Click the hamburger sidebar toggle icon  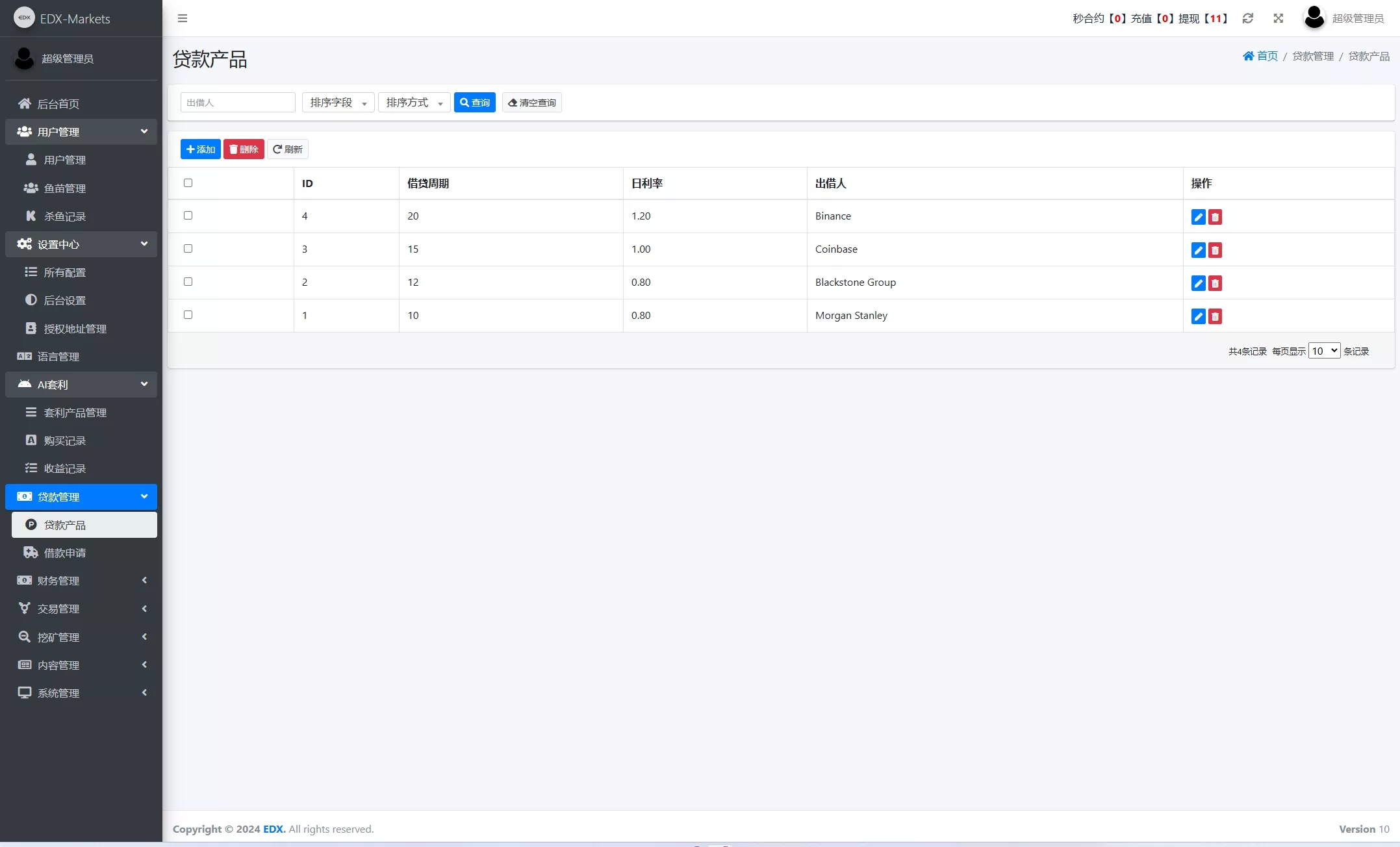click(x=183, y=18)
